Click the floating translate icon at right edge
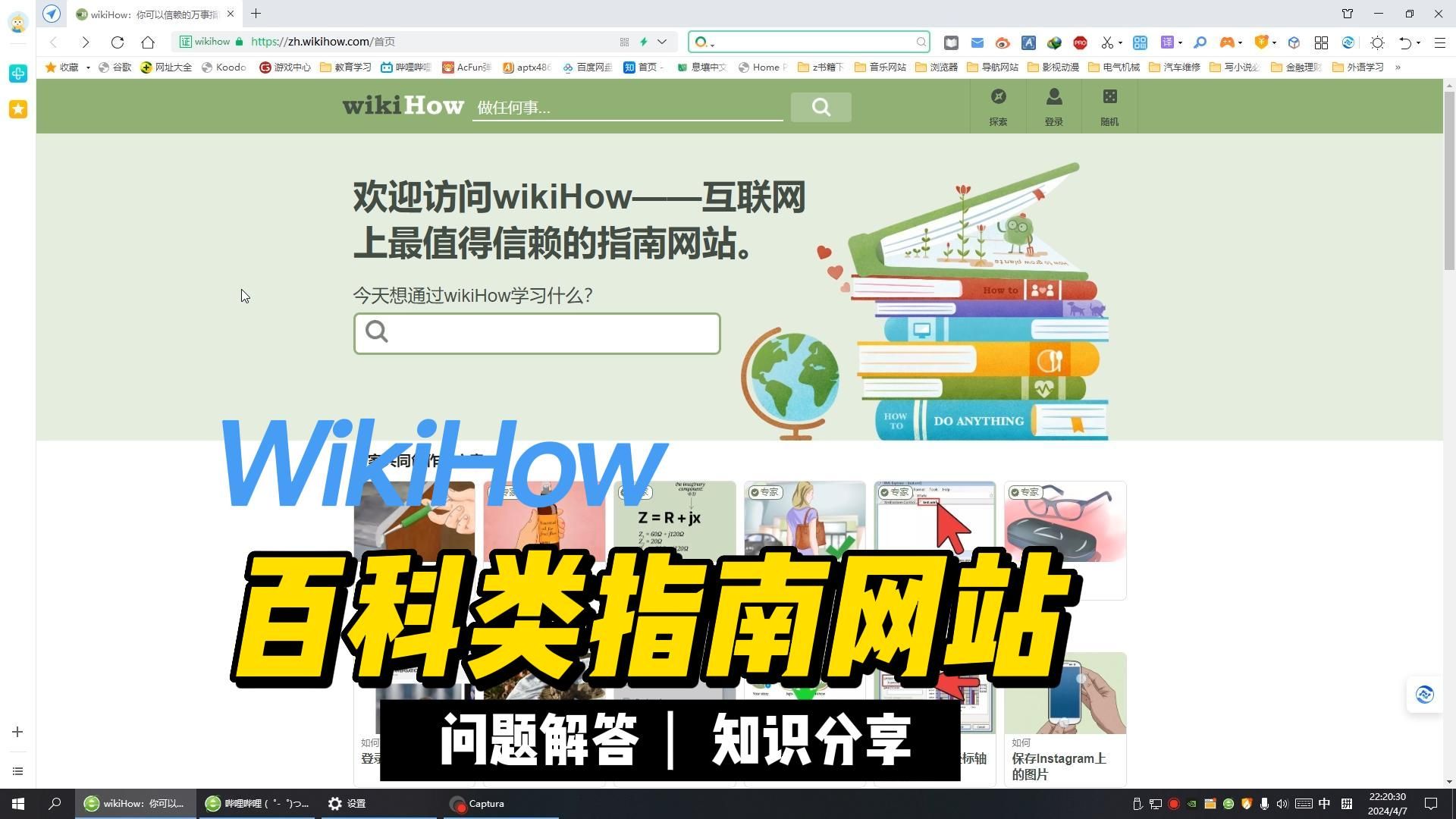 1424,694
